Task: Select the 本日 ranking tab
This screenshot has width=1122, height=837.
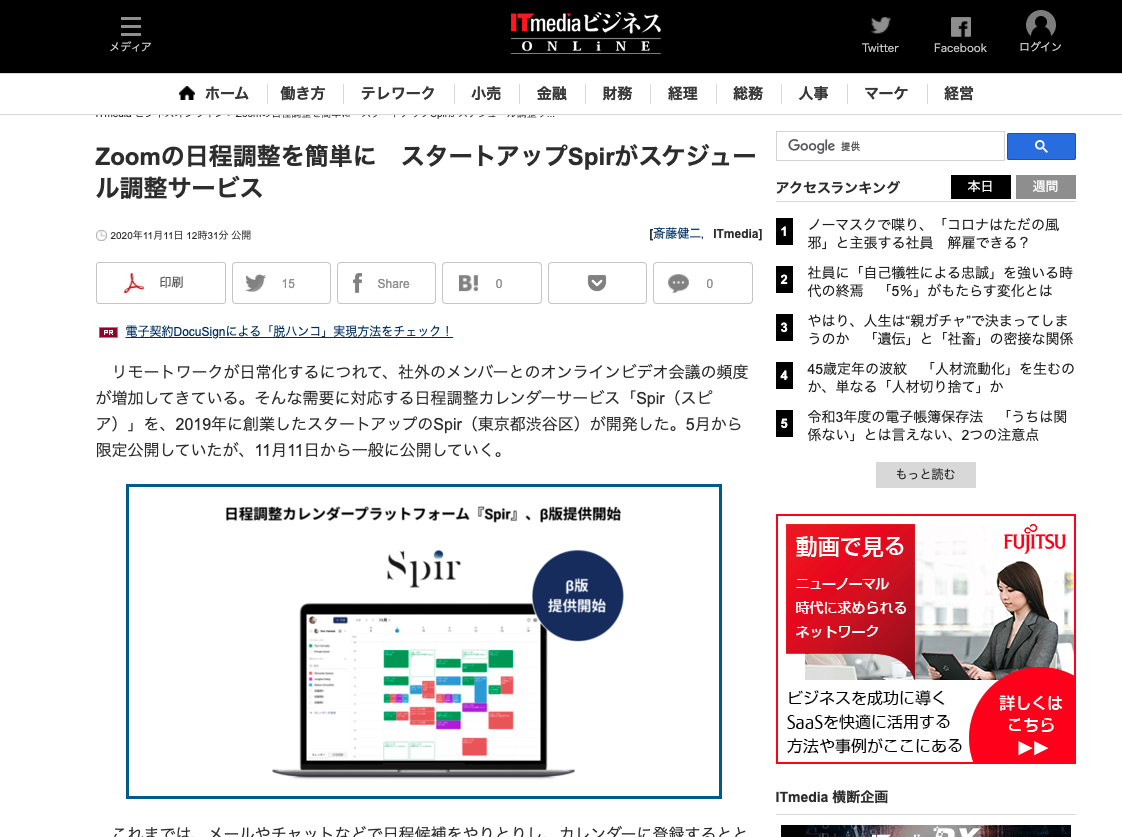Action: [980, 187]
